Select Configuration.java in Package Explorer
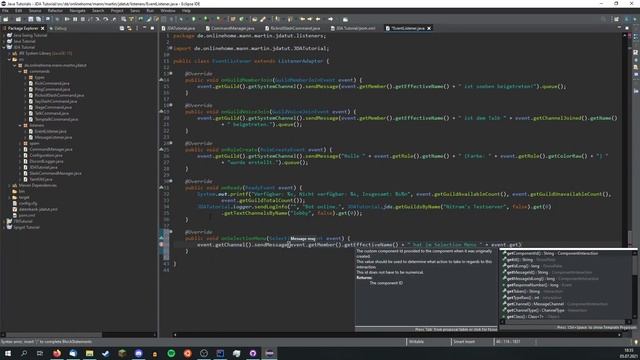 point(46,156)
